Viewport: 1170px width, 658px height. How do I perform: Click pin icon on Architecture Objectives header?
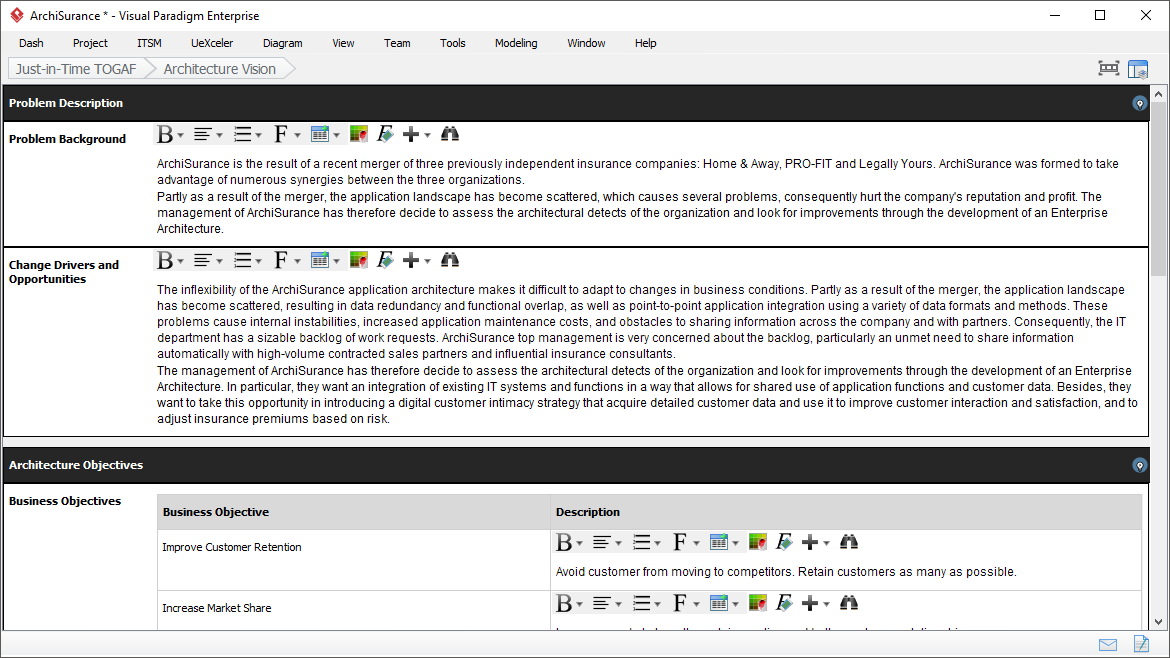click(1139, 466)
